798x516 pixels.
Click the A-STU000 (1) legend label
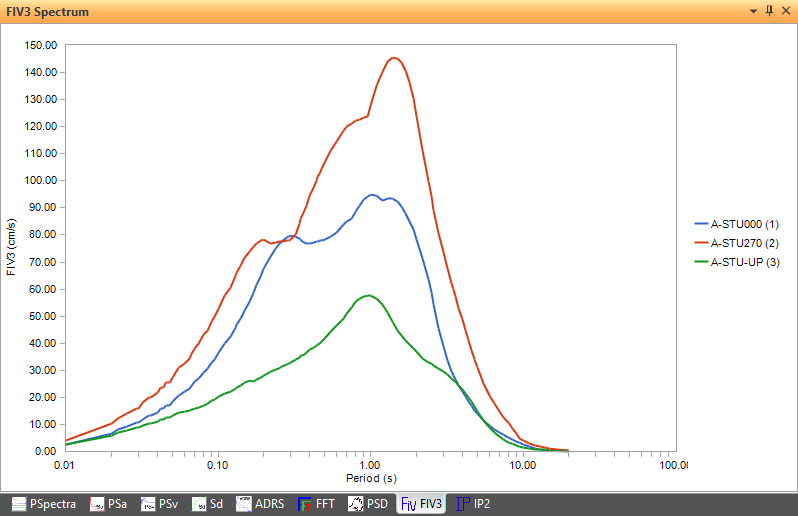744,225
